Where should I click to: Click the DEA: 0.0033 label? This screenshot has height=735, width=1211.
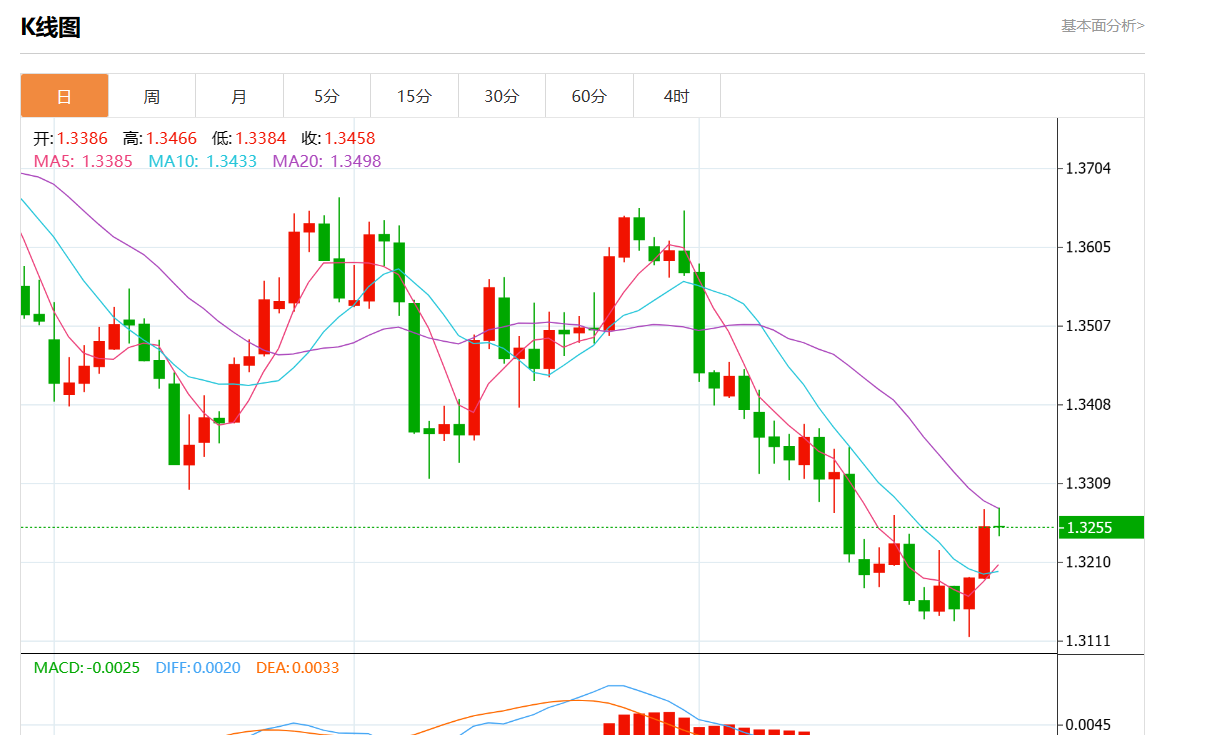298,667
